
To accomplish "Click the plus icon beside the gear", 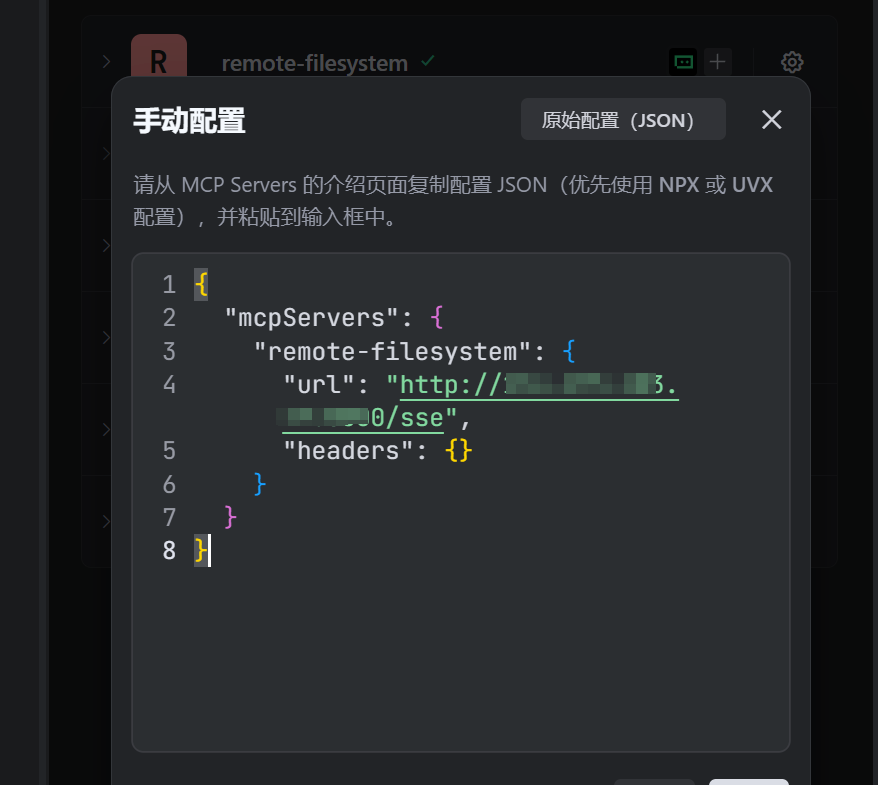I will coord(717,62).
